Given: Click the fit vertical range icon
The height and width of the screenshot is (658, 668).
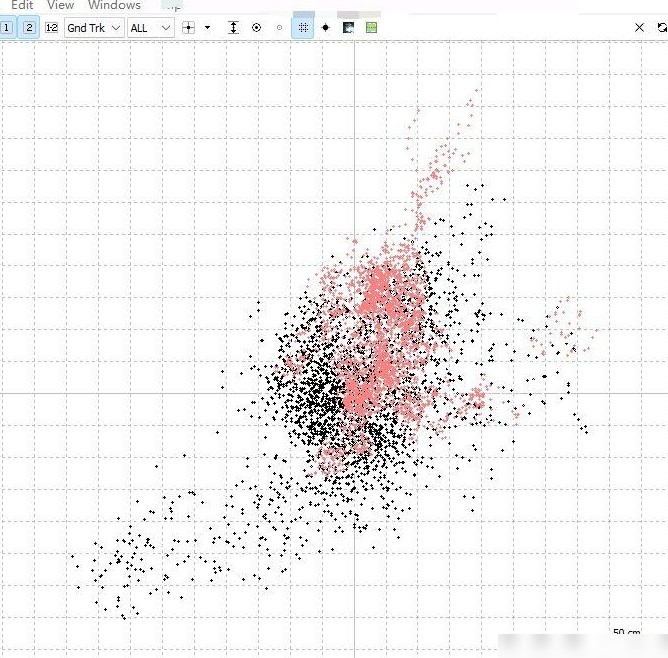Looking at the screenshot, I should point(233,28).
